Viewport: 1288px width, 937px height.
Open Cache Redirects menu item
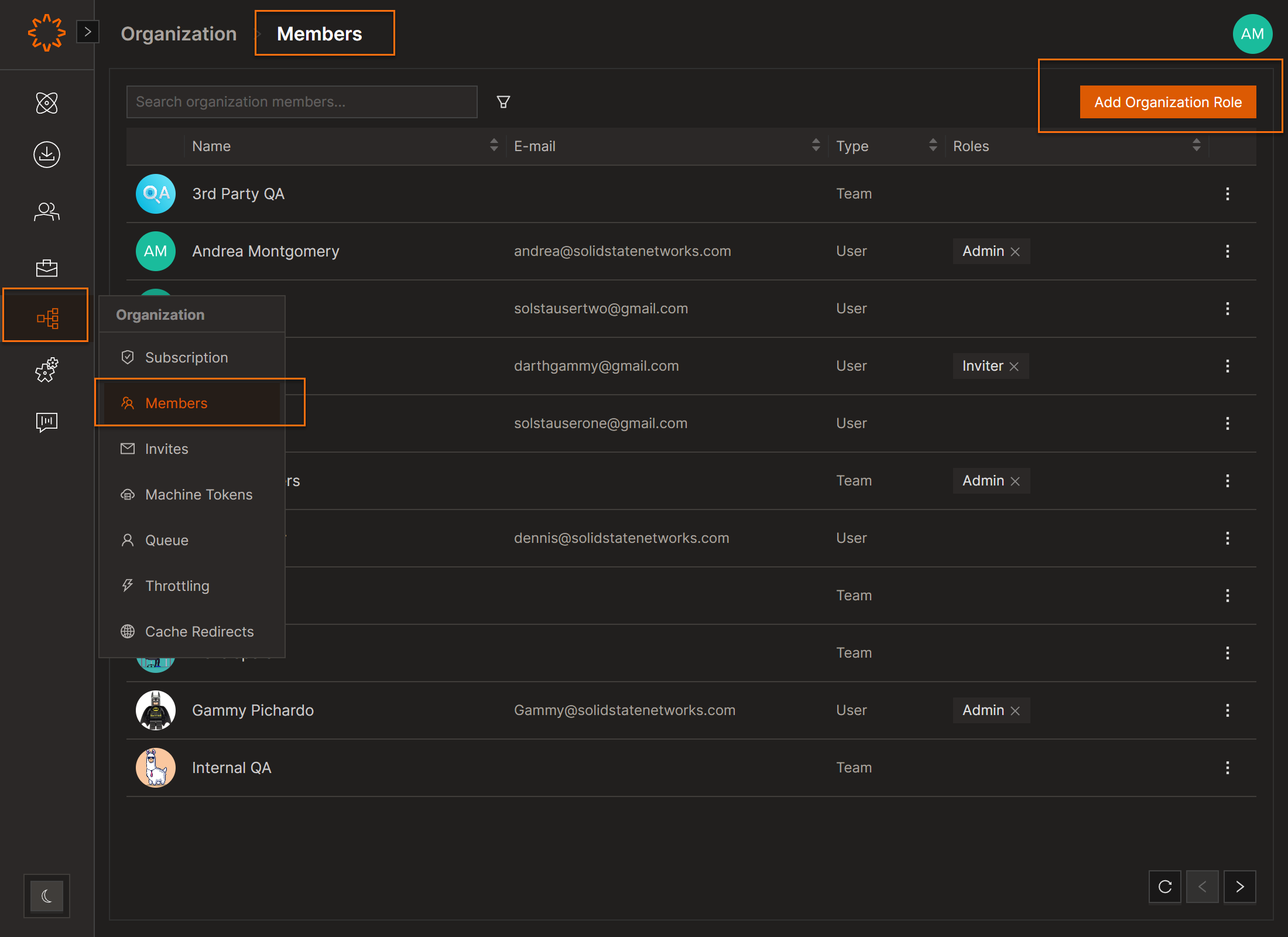tap(199, 632)
